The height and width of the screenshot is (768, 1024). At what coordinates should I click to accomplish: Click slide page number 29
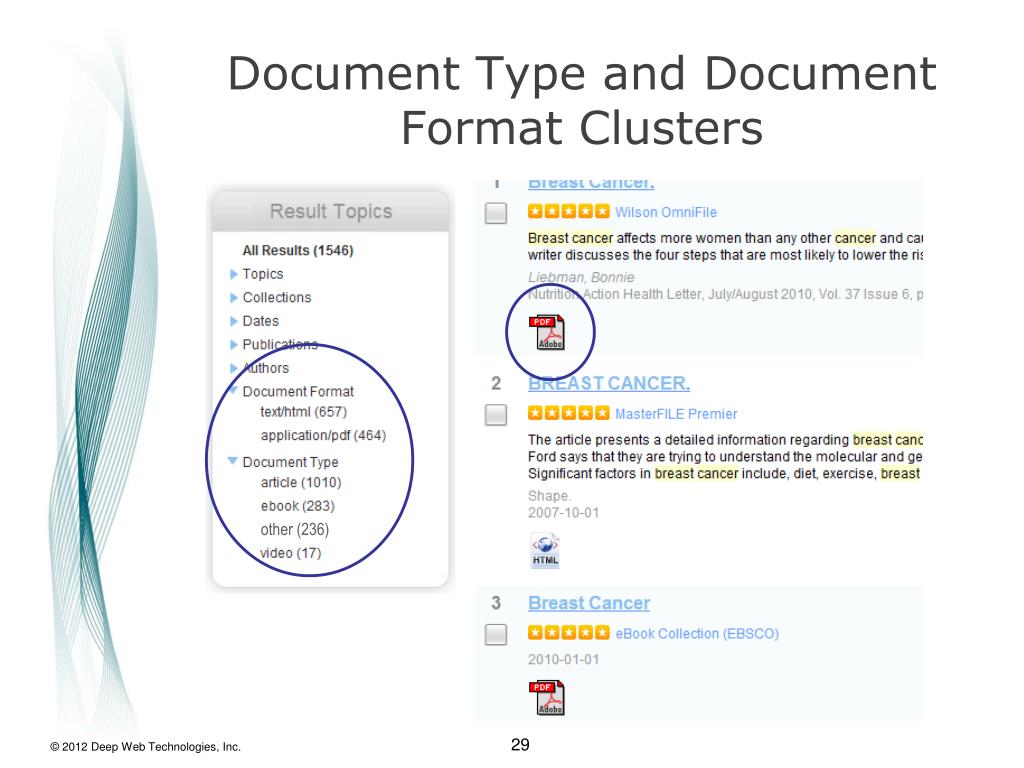[520, 744]
